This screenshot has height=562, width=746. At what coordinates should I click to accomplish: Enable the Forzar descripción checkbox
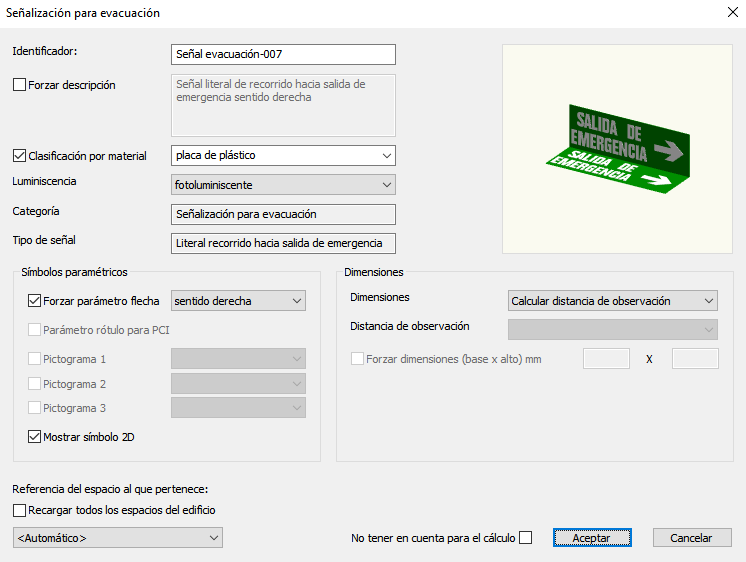[20, 86]
